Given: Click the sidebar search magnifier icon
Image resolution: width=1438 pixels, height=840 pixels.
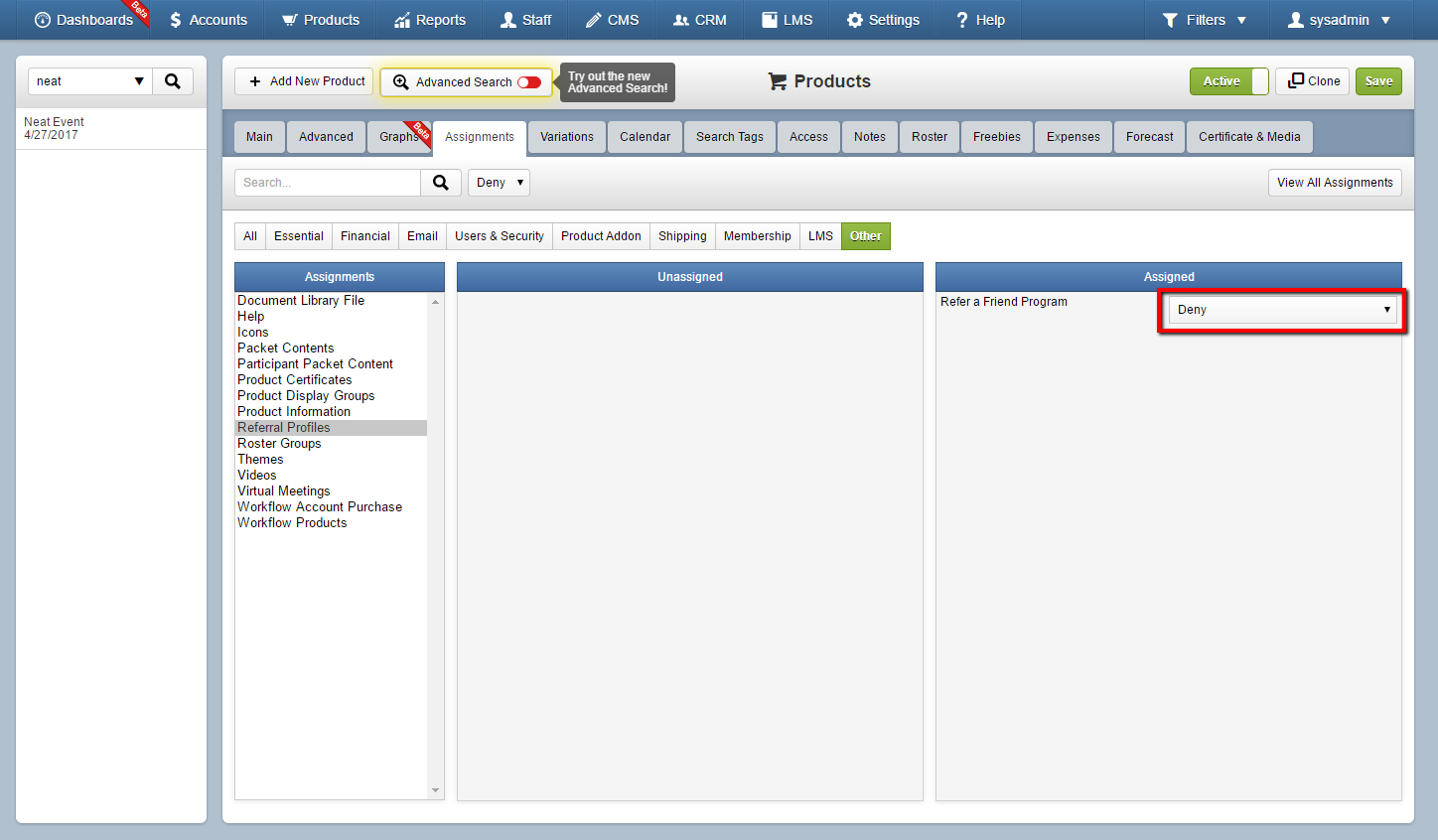Looking at the screenshot, I should pyautogui.click(x=173, y=81).
